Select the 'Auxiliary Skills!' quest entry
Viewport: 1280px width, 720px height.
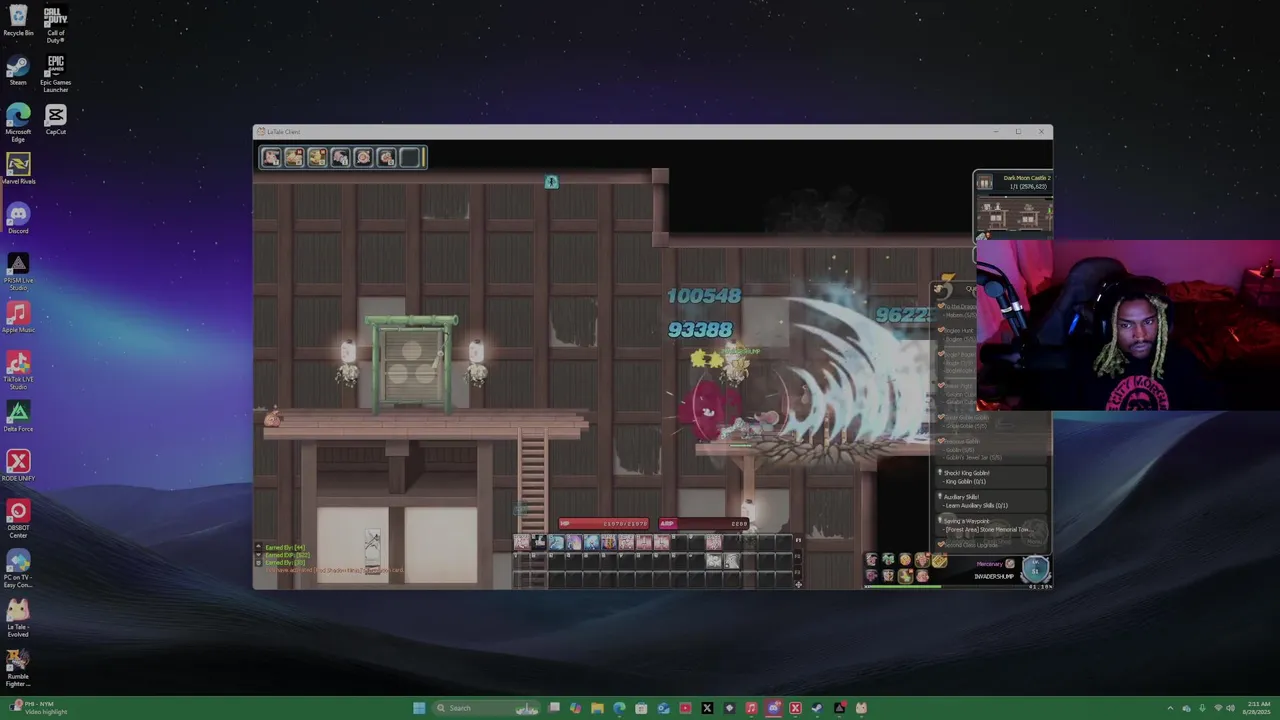click(x=992, y=501)
